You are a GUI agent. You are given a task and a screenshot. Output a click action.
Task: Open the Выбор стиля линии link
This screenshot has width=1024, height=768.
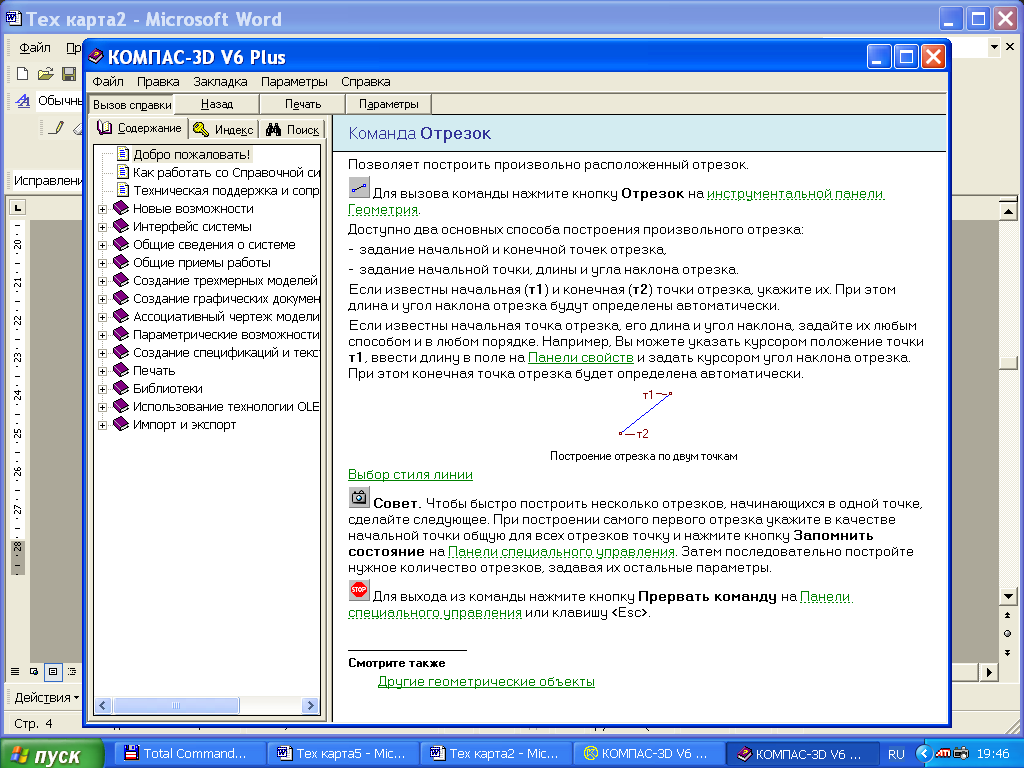click(410, 475)
